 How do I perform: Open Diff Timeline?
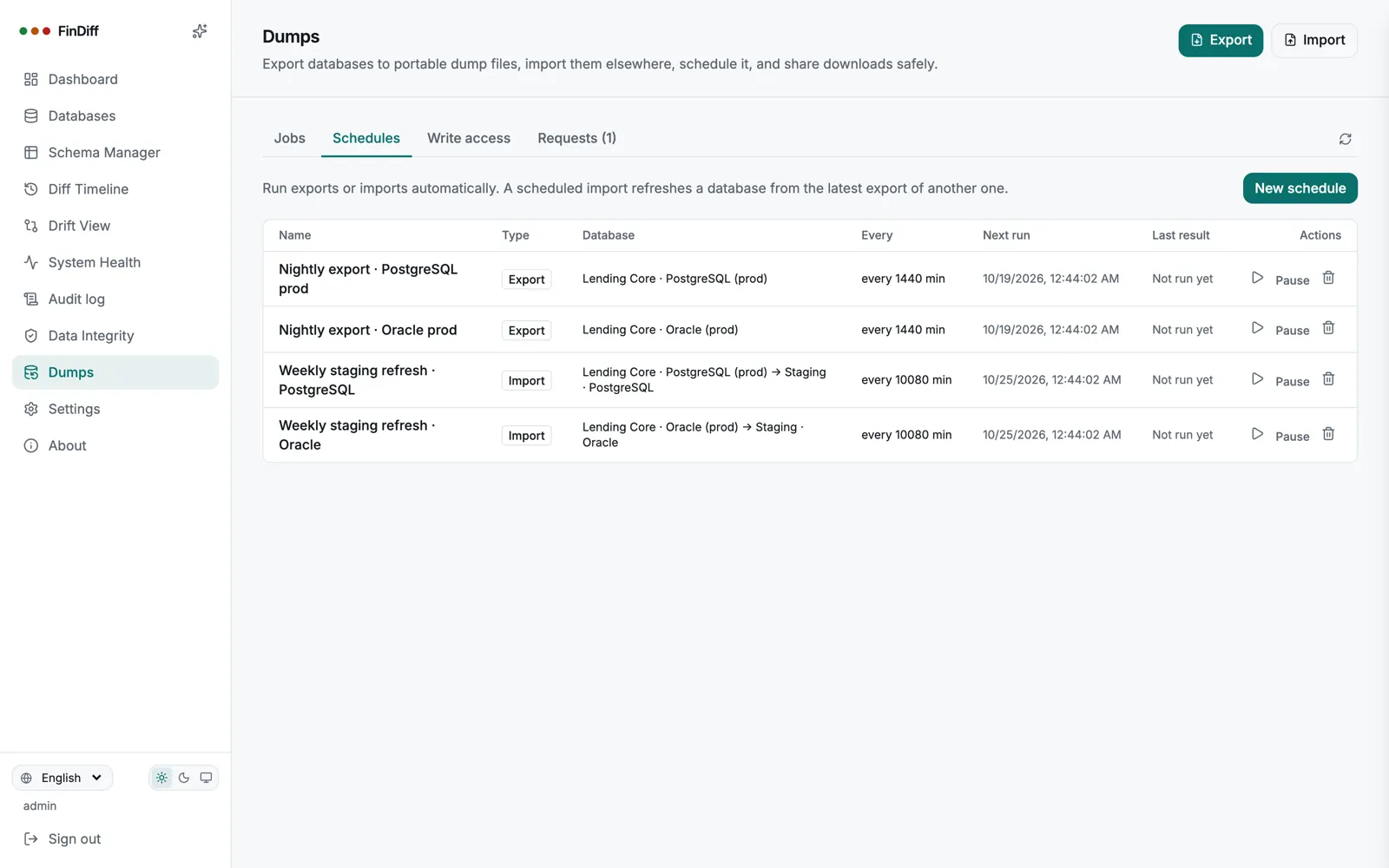click(115, 189)
